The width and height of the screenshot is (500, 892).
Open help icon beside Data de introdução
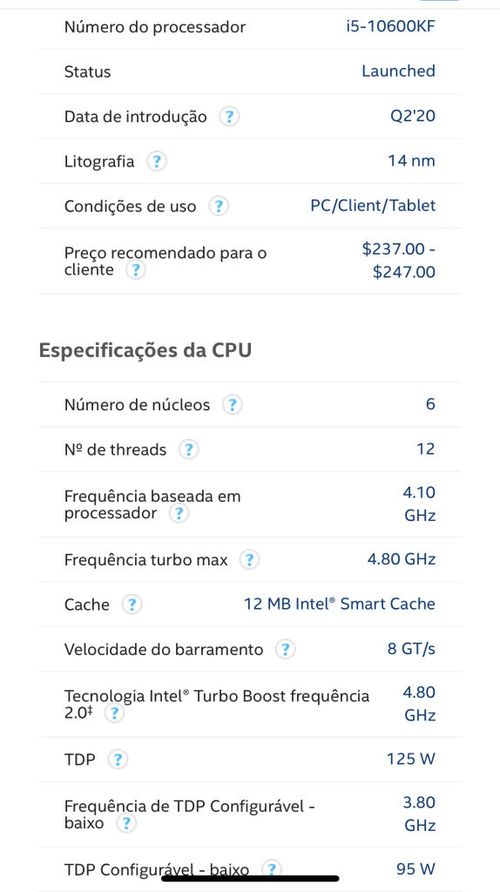[229, 117]
